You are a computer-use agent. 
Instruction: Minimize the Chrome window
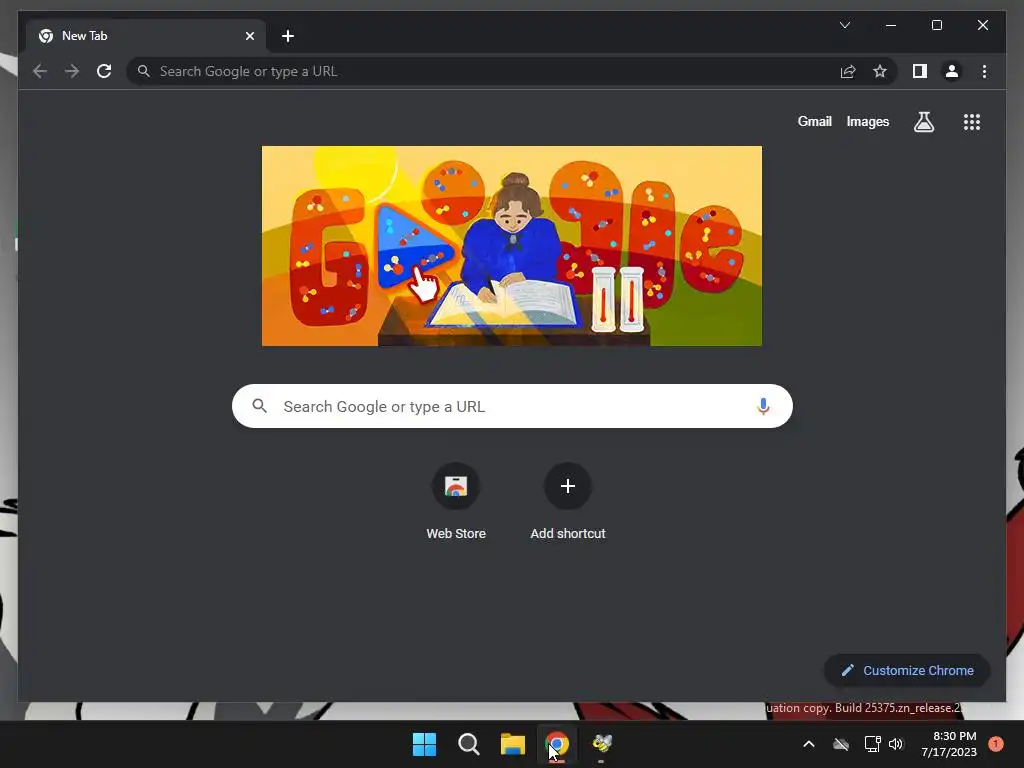[891, 25]
